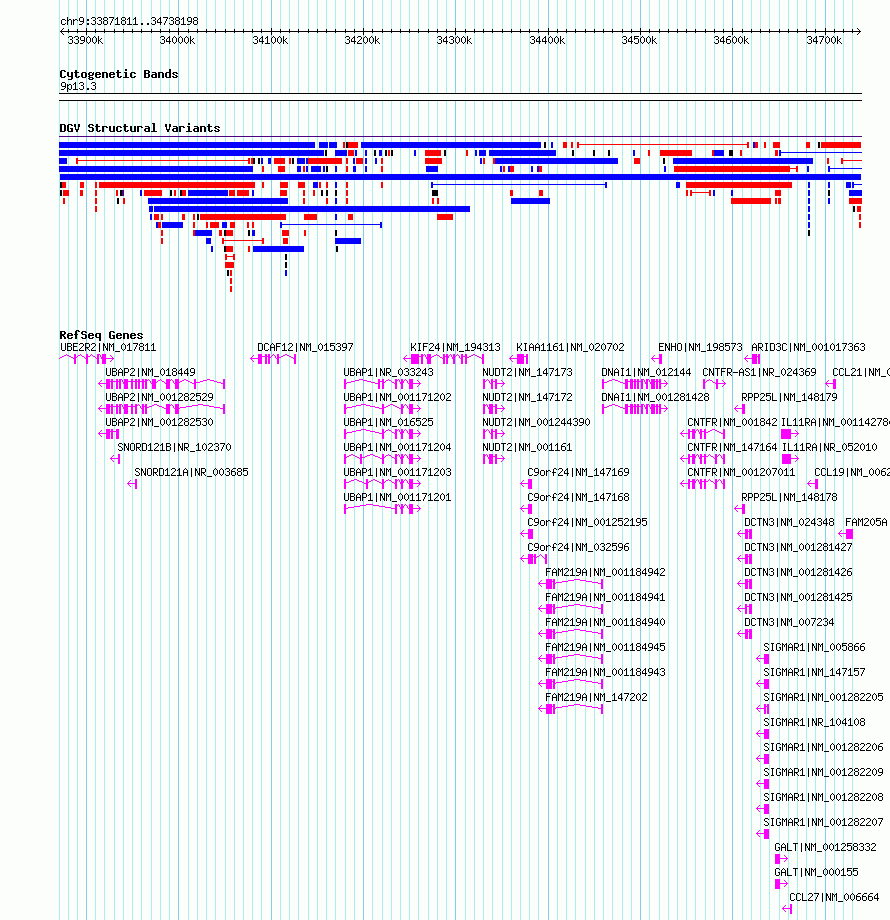Click the 34000k ruler tick label
Screen dimensions: 890x920
pos(177,40)
